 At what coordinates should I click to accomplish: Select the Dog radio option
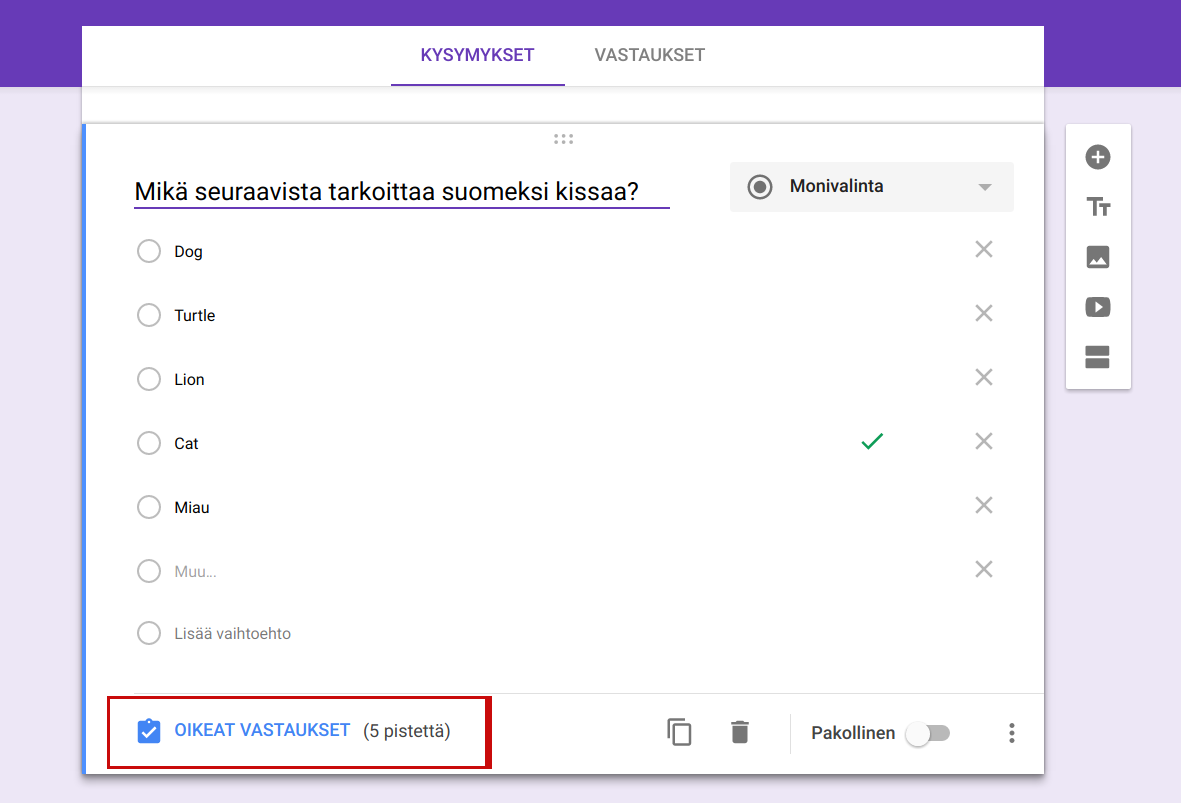[x=149, y=251]
